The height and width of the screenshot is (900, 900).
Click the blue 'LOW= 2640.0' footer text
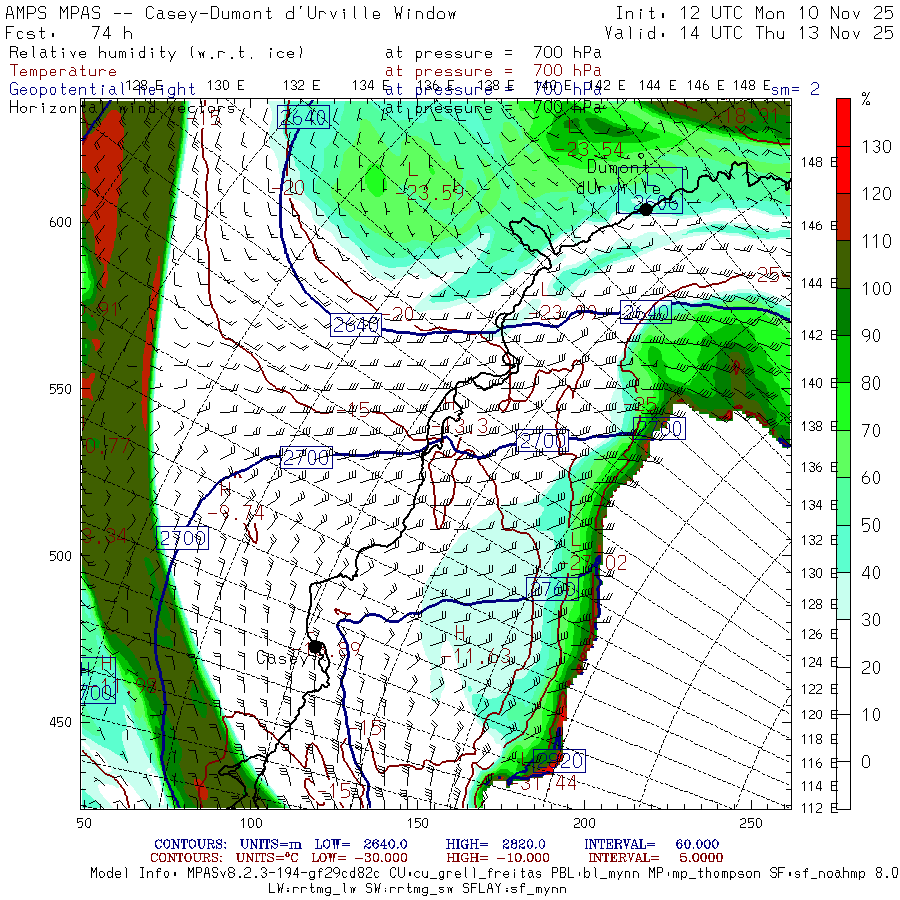pos(361,844)
